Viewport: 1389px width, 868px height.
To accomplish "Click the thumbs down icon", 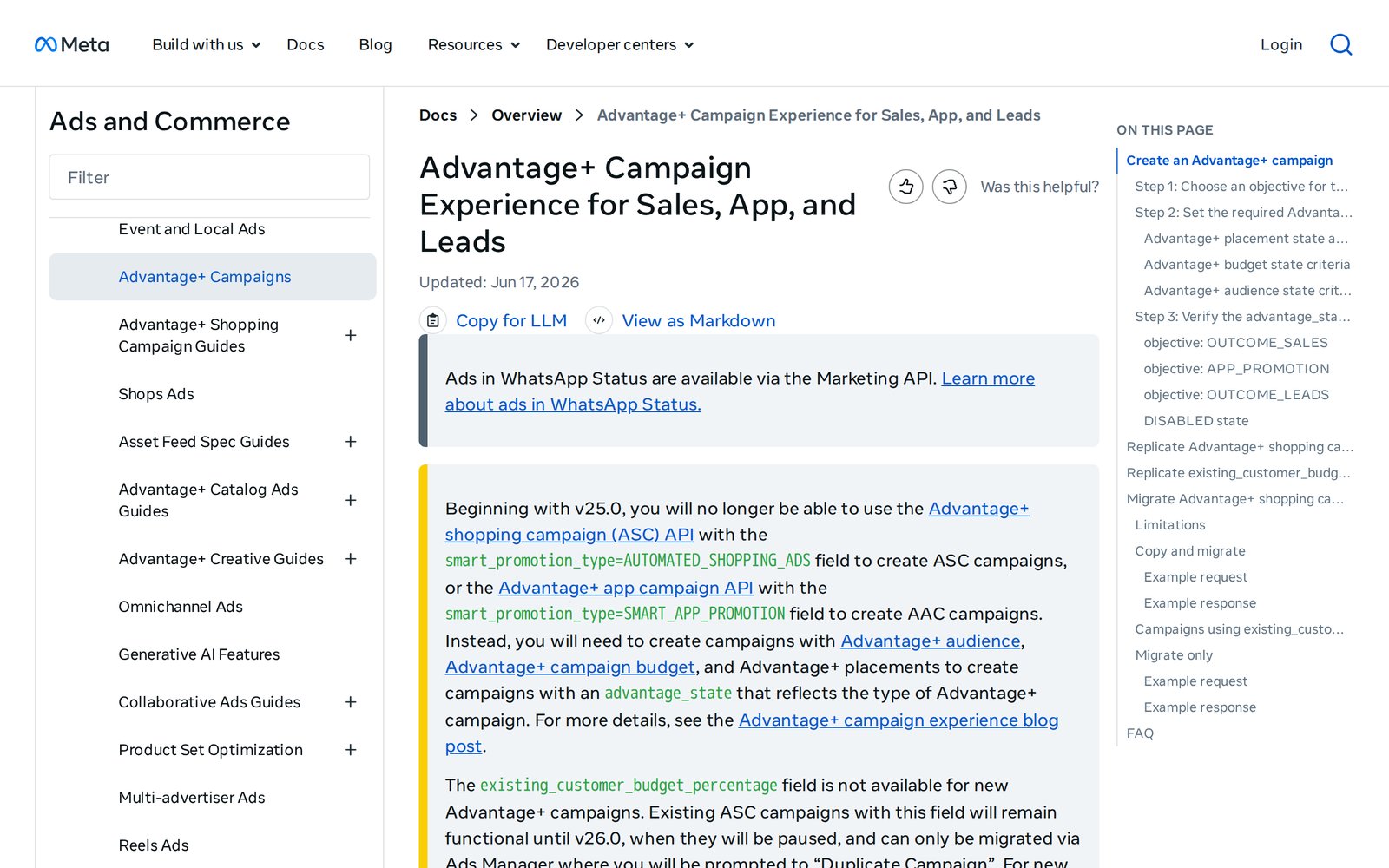I will 949,187.
